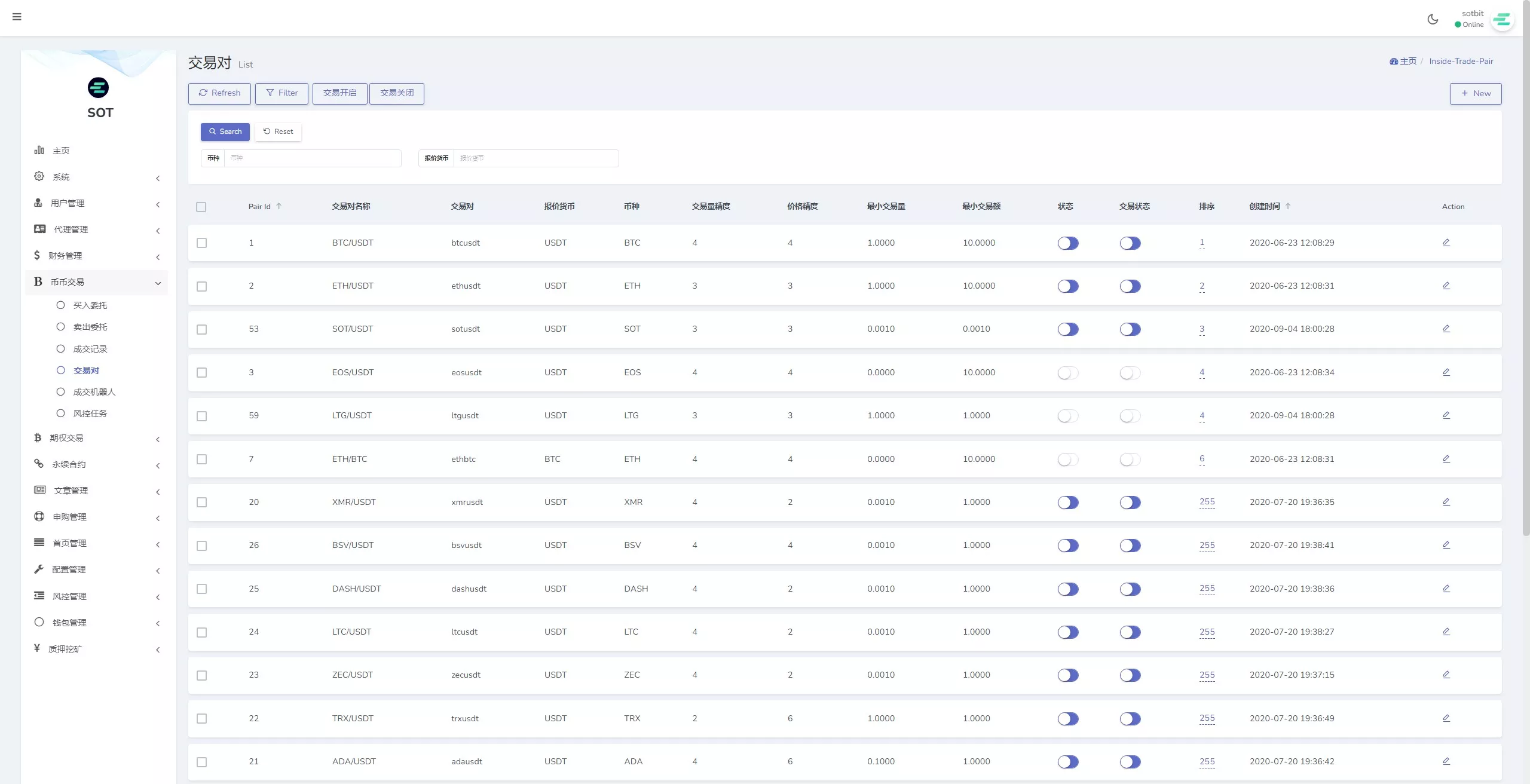Open 买入委托 submenu item
The width and height of the screenshot is (1530, 784).
[x=90, y=305]
